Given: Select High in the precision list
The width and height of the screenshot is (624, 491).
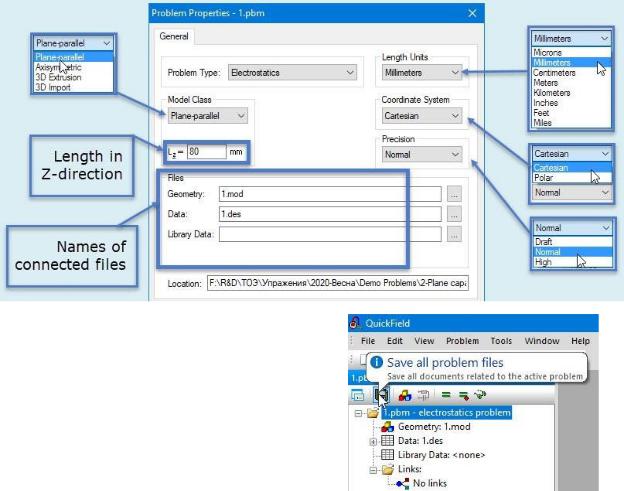Looking at the screenshot, I should (573, 262).
